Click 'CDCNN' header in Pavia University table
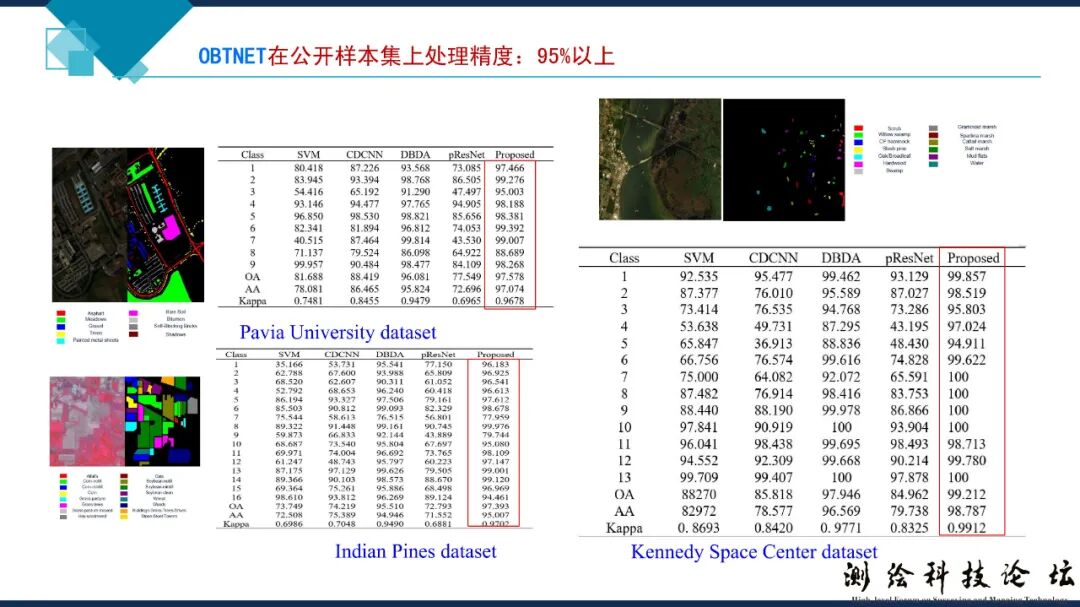This screenshot has height=607, width=1080. [364, 155]
